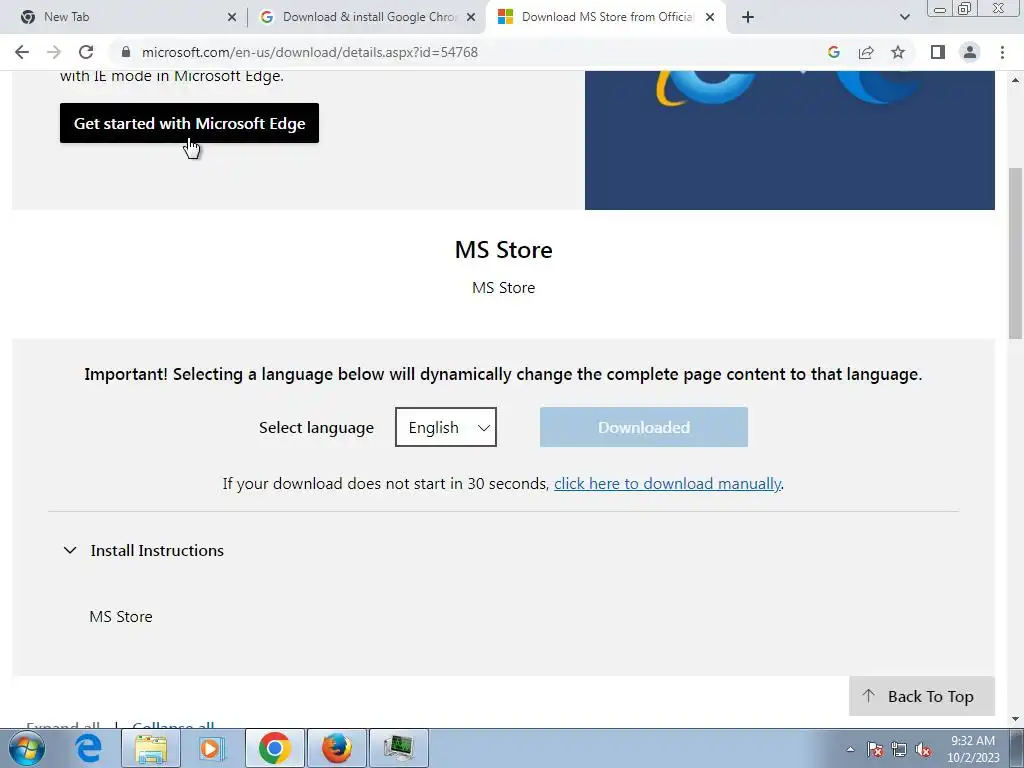
Task: Click here to download manually link
Action: click(667, 483)
